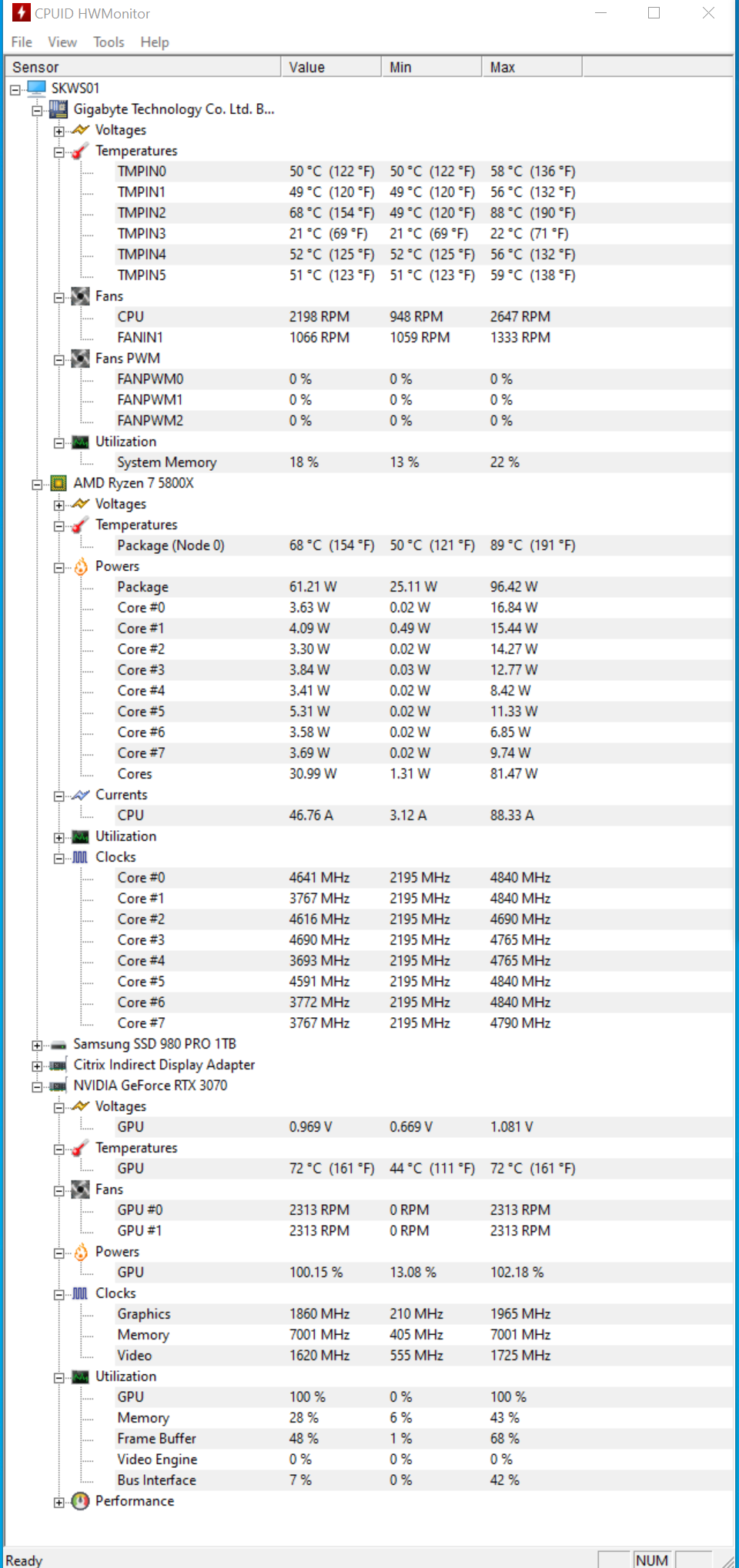This screenshot has width=739, height=1568.
Task: Collapse the Fans PWM node
Action: 59,360
